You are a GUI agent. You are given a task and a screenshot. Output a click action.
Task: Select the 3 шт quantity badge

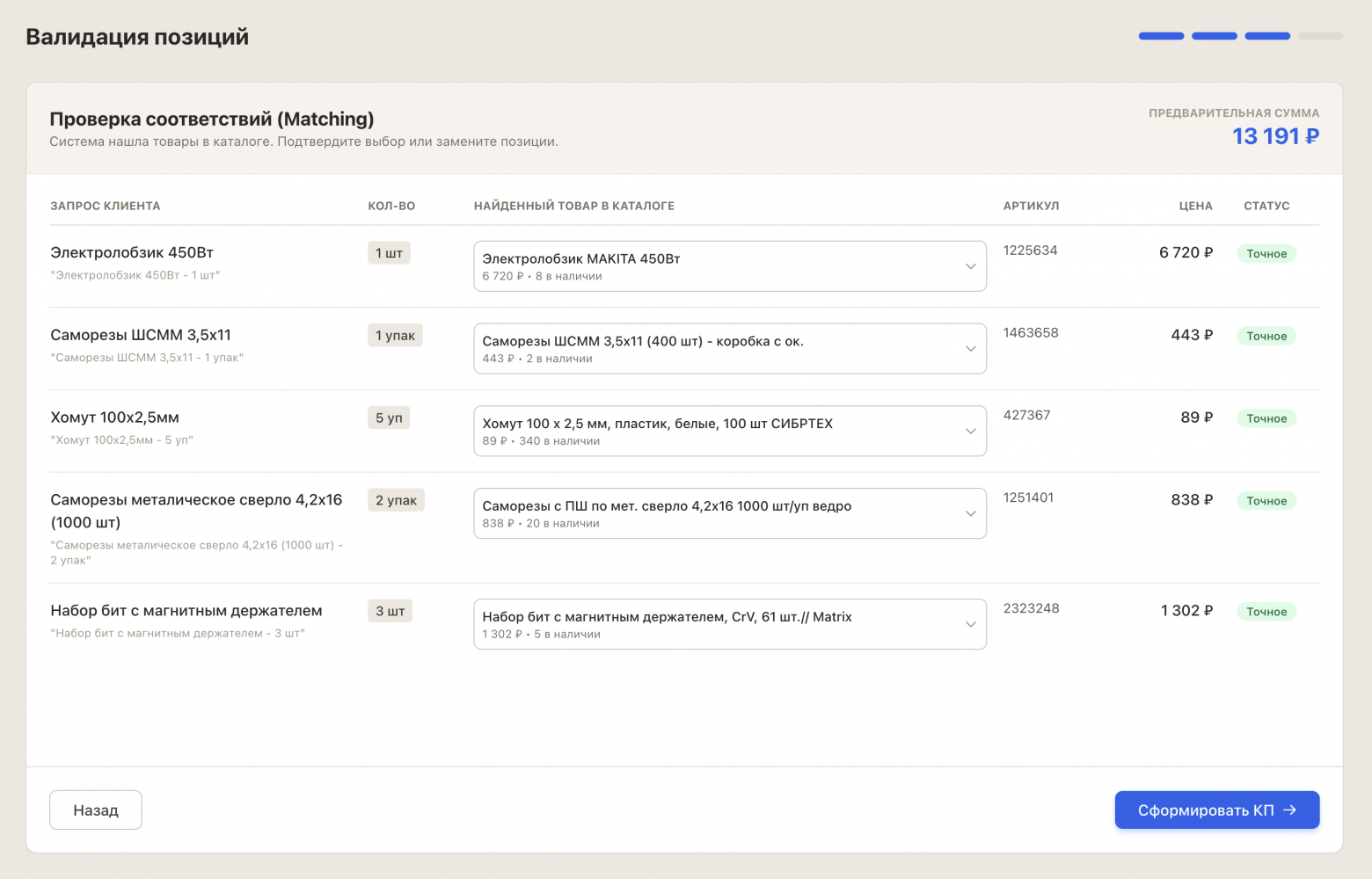390,611
